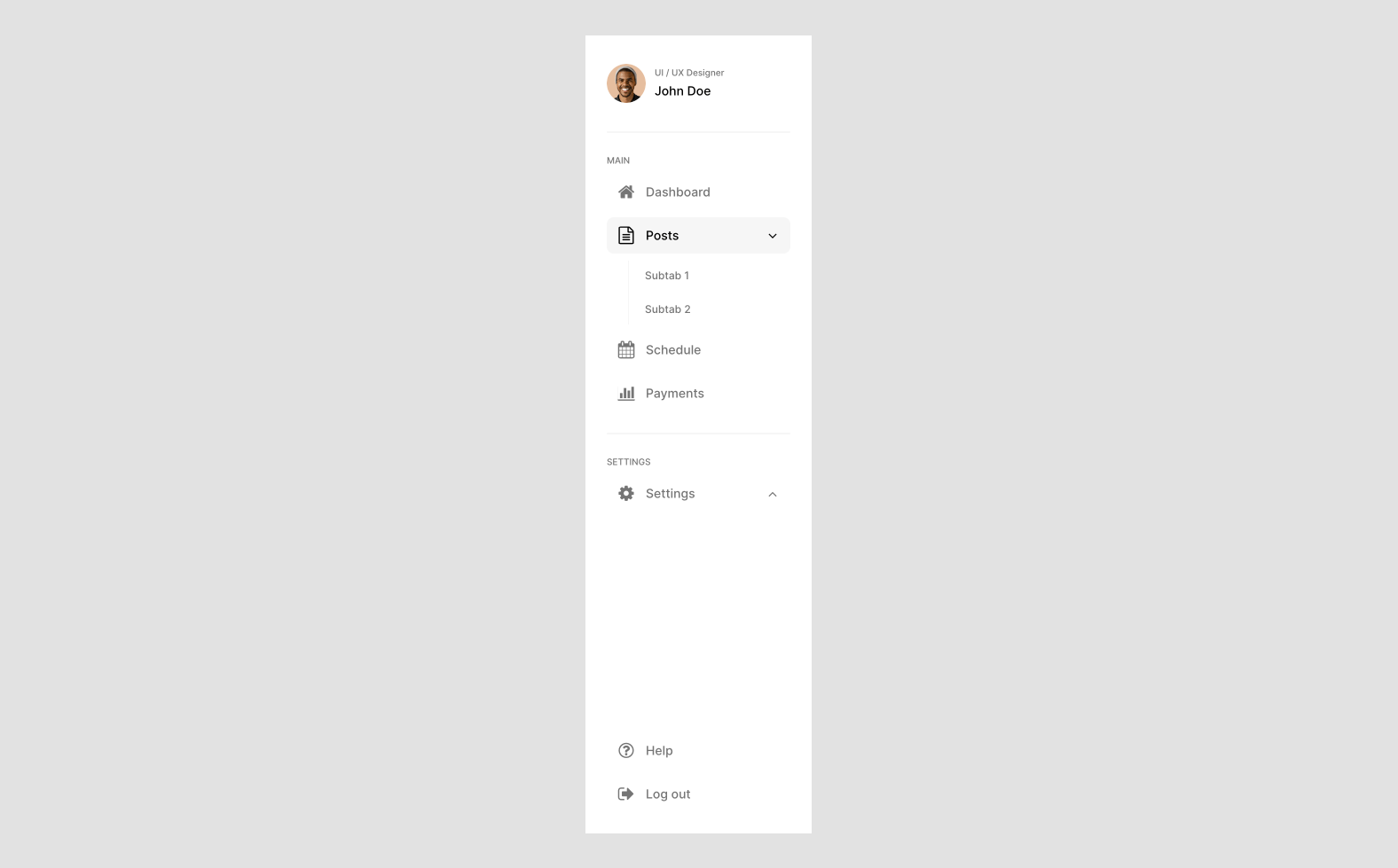Screen dimensions: 1398x868
Task: Open the Dashboard menu item
Action: pos(698,192)
